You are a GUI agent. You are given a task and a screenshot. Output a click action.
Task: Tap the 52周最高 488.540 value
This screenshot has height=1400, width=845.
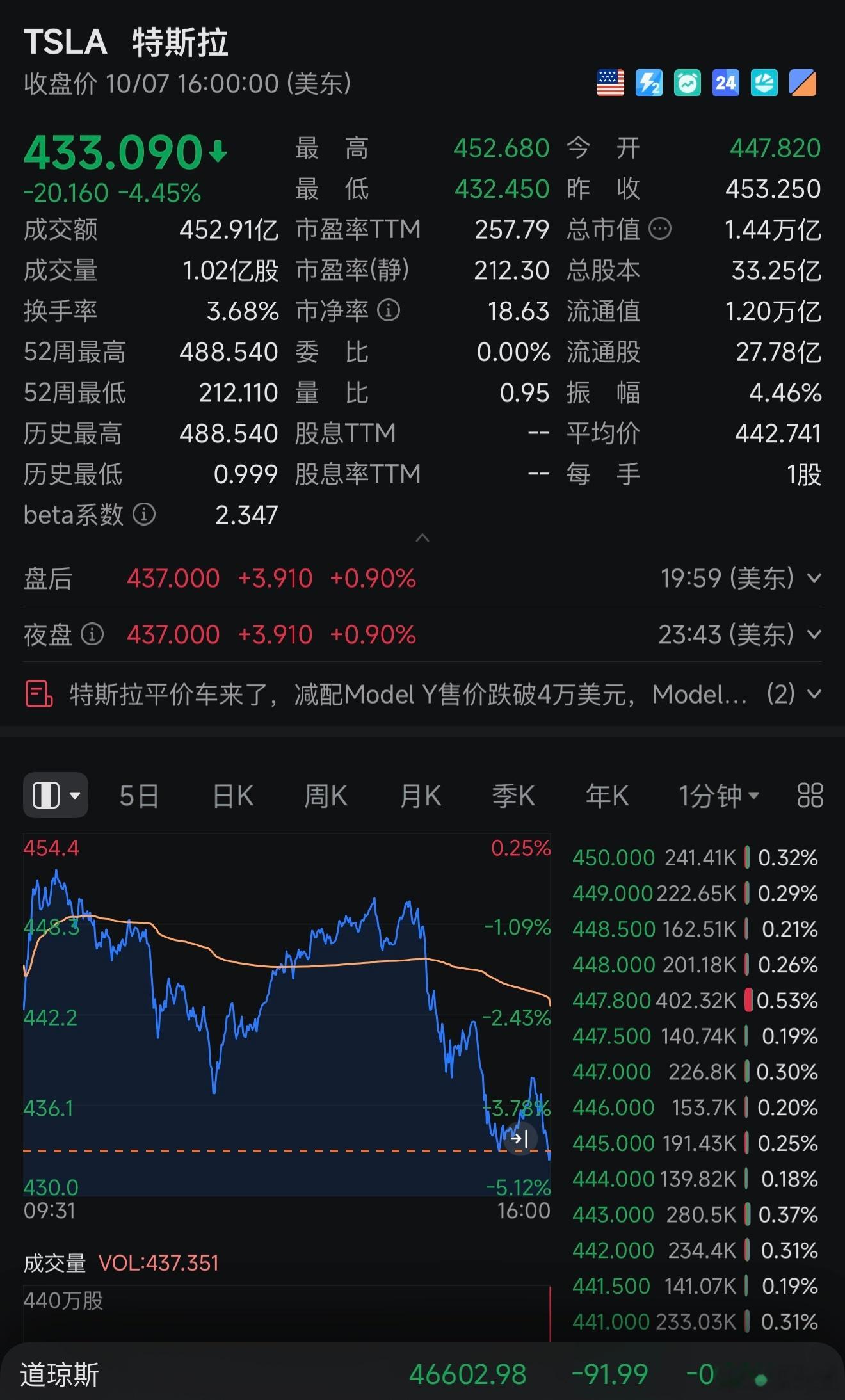229,351
